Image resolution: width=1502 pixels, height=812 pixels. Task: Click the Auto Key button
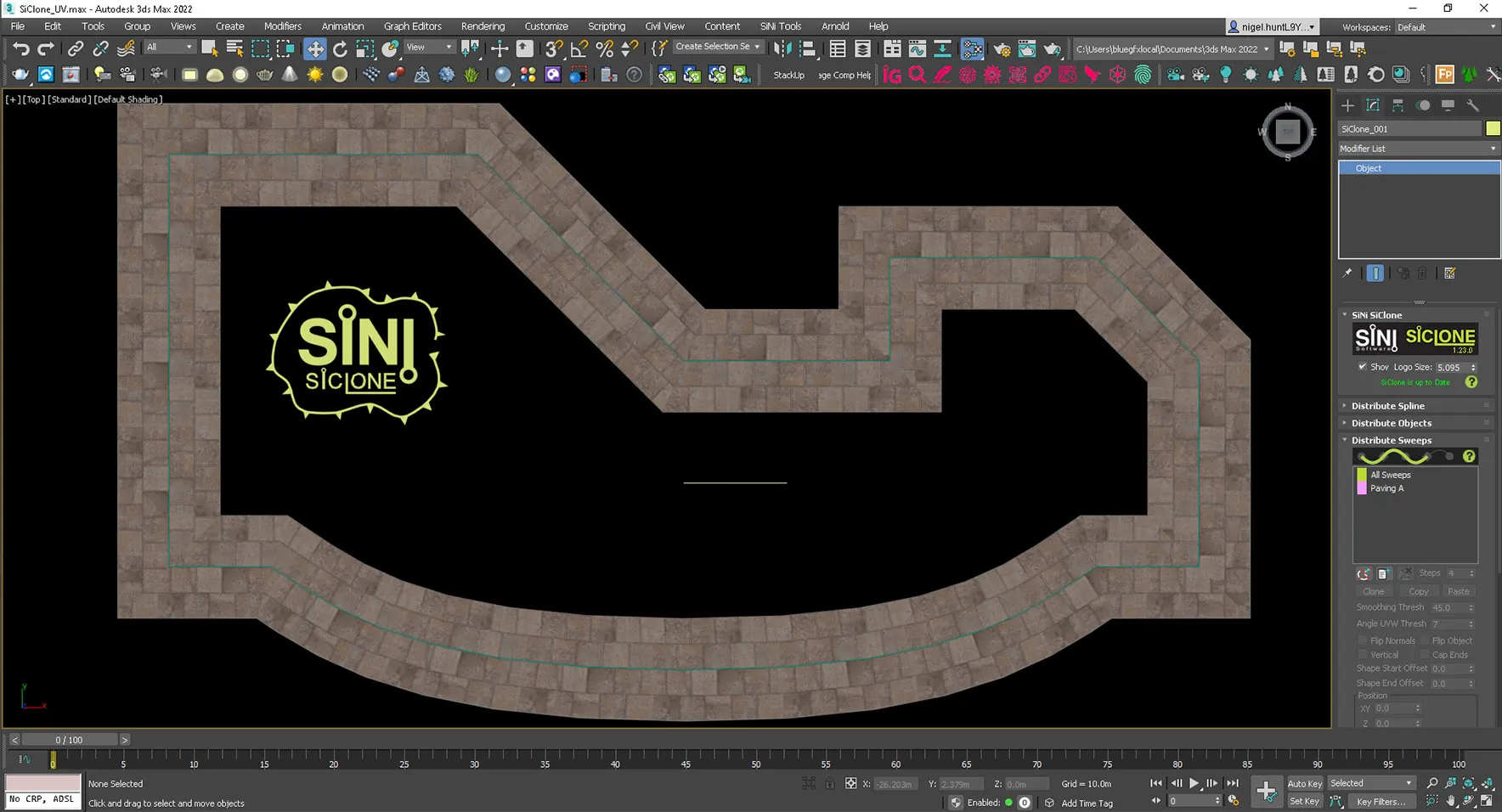click(x=1304, y=784)
